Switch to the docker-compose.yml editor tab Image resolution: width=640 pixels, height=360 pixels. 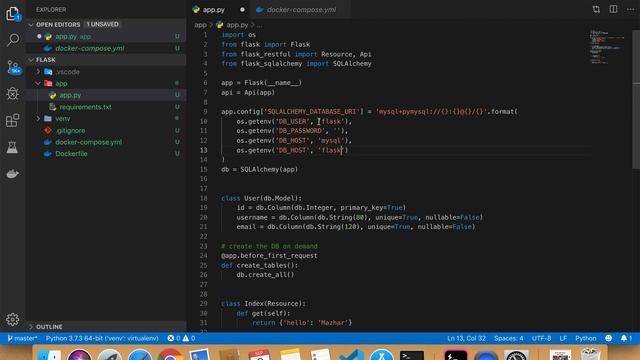tap(301, 9)
